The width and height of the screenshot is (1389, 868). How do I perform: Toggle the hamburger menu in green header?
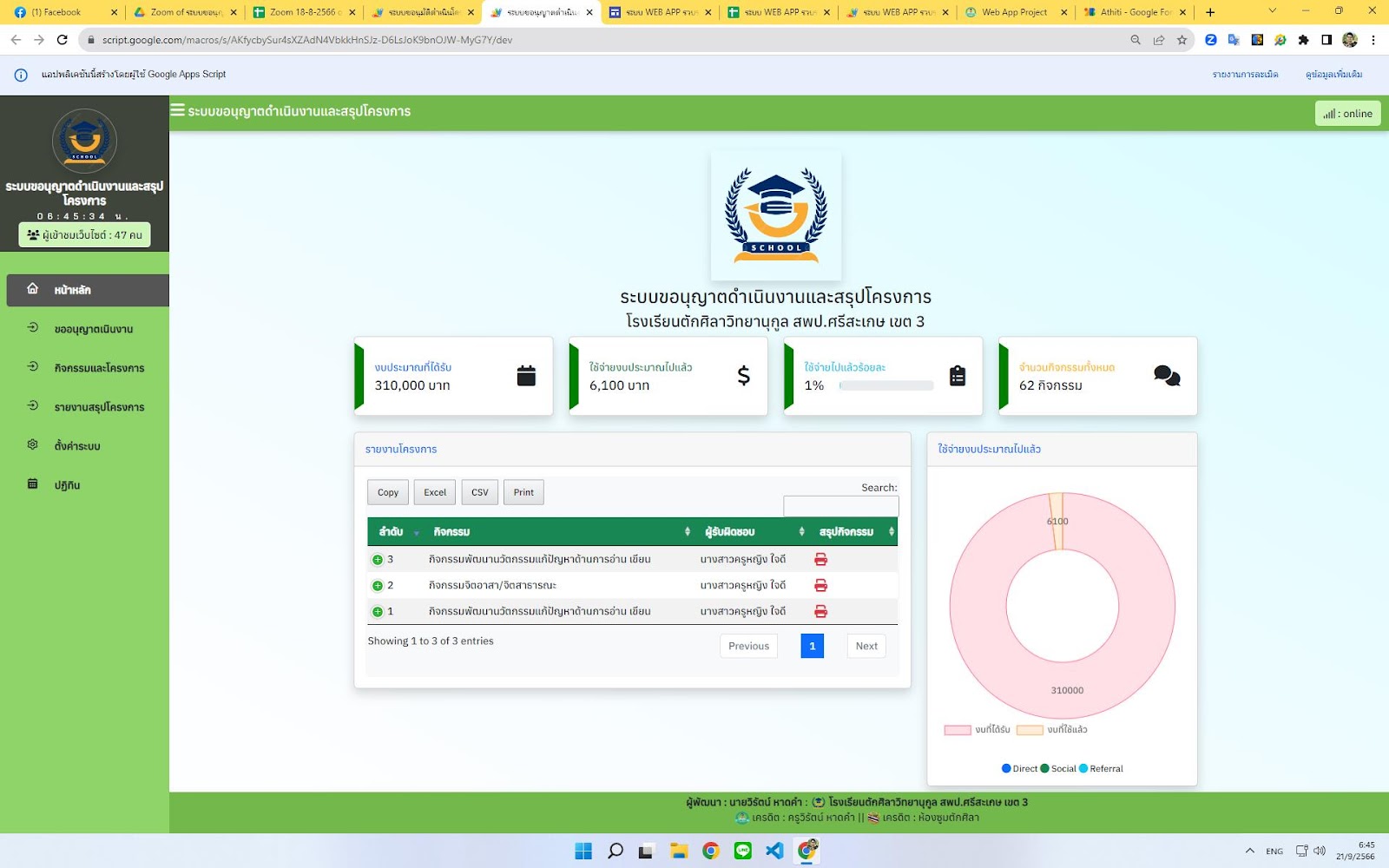[177, 110]
